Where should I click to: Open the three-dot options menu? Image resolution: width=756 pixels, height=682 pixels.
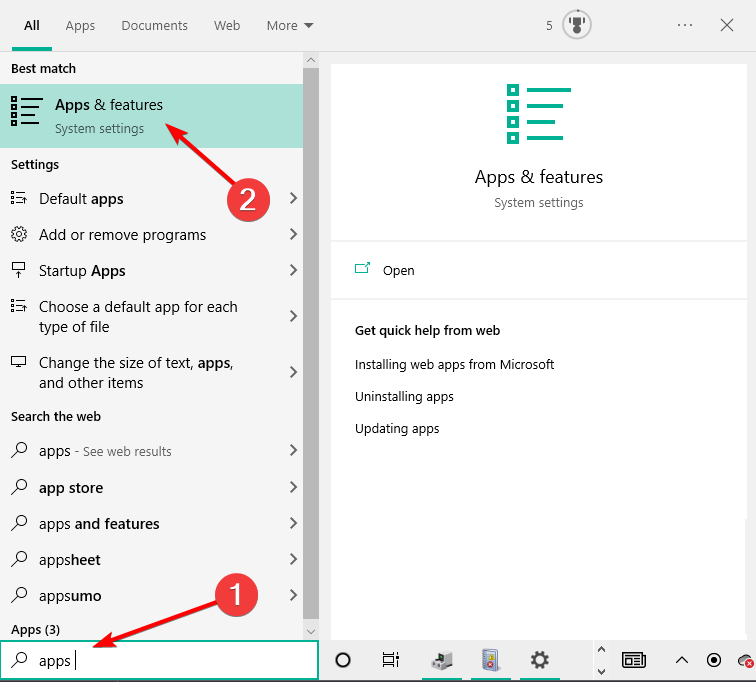685,25
